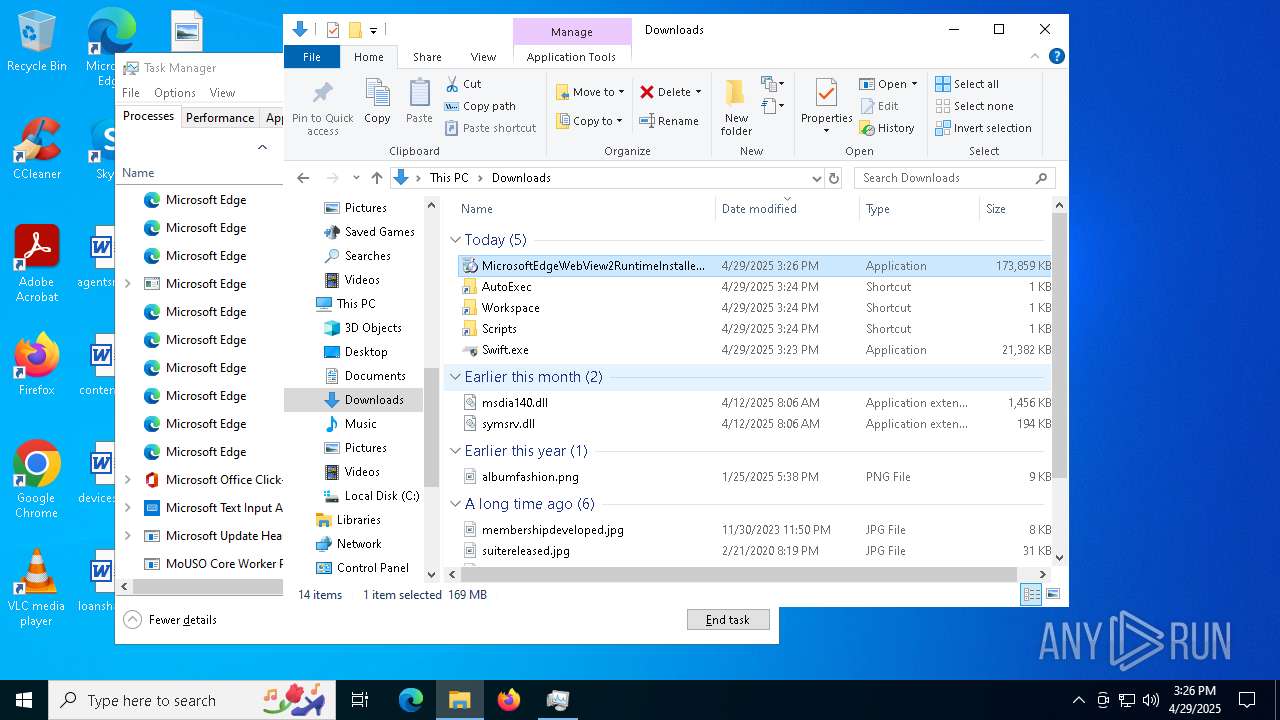Screen dimensions: 1280x720
Task: Open the CCleaner desktop shortcut
Action: pos(36,149)
